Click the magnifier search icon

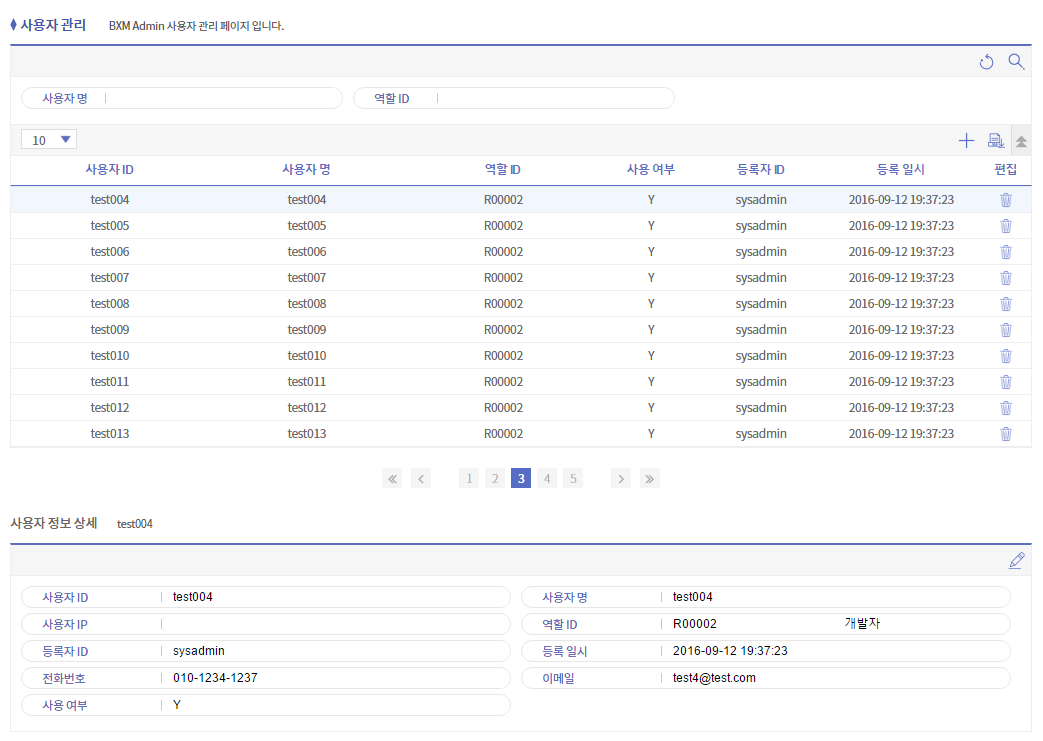pos(1016,62)
